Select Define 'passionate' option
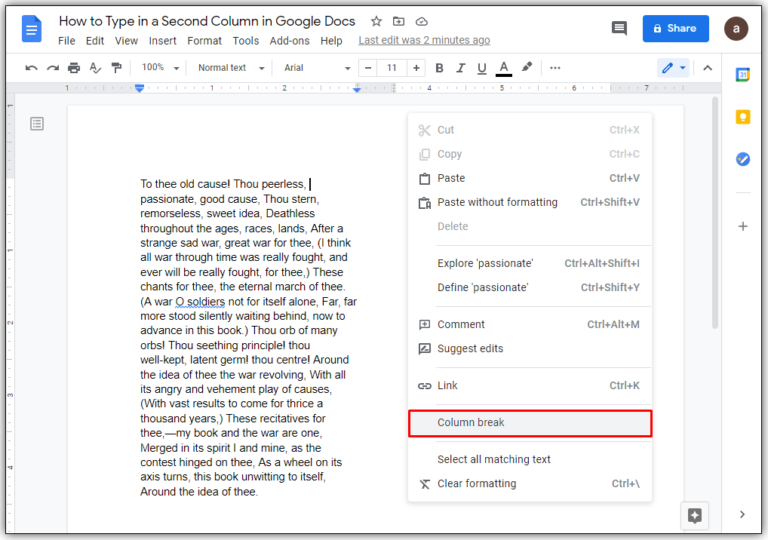This screenshot has width=768, height=540. [530, 288]
